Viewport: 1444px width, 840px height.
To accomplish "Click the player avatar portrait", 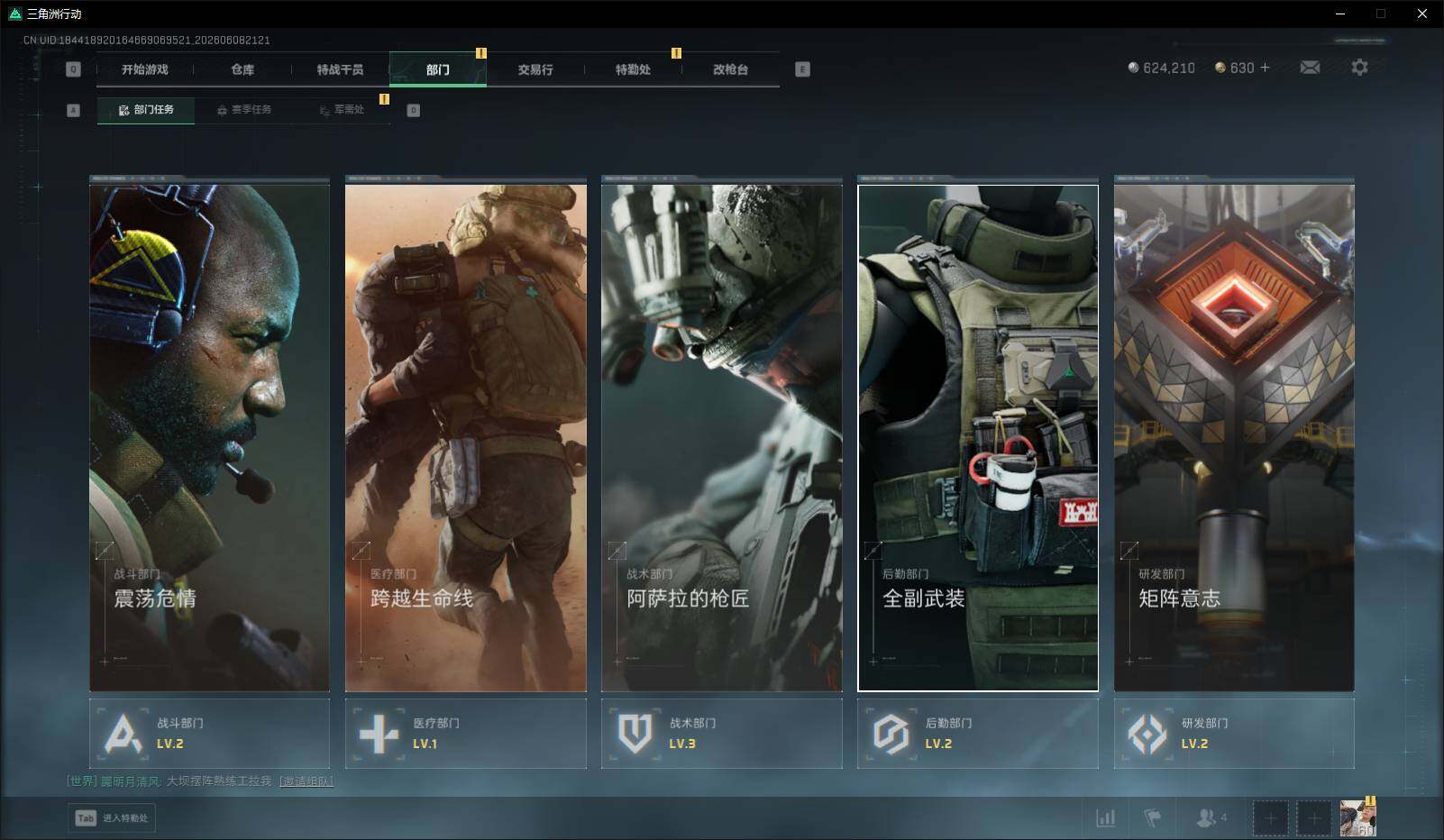I will (1358, 818).
